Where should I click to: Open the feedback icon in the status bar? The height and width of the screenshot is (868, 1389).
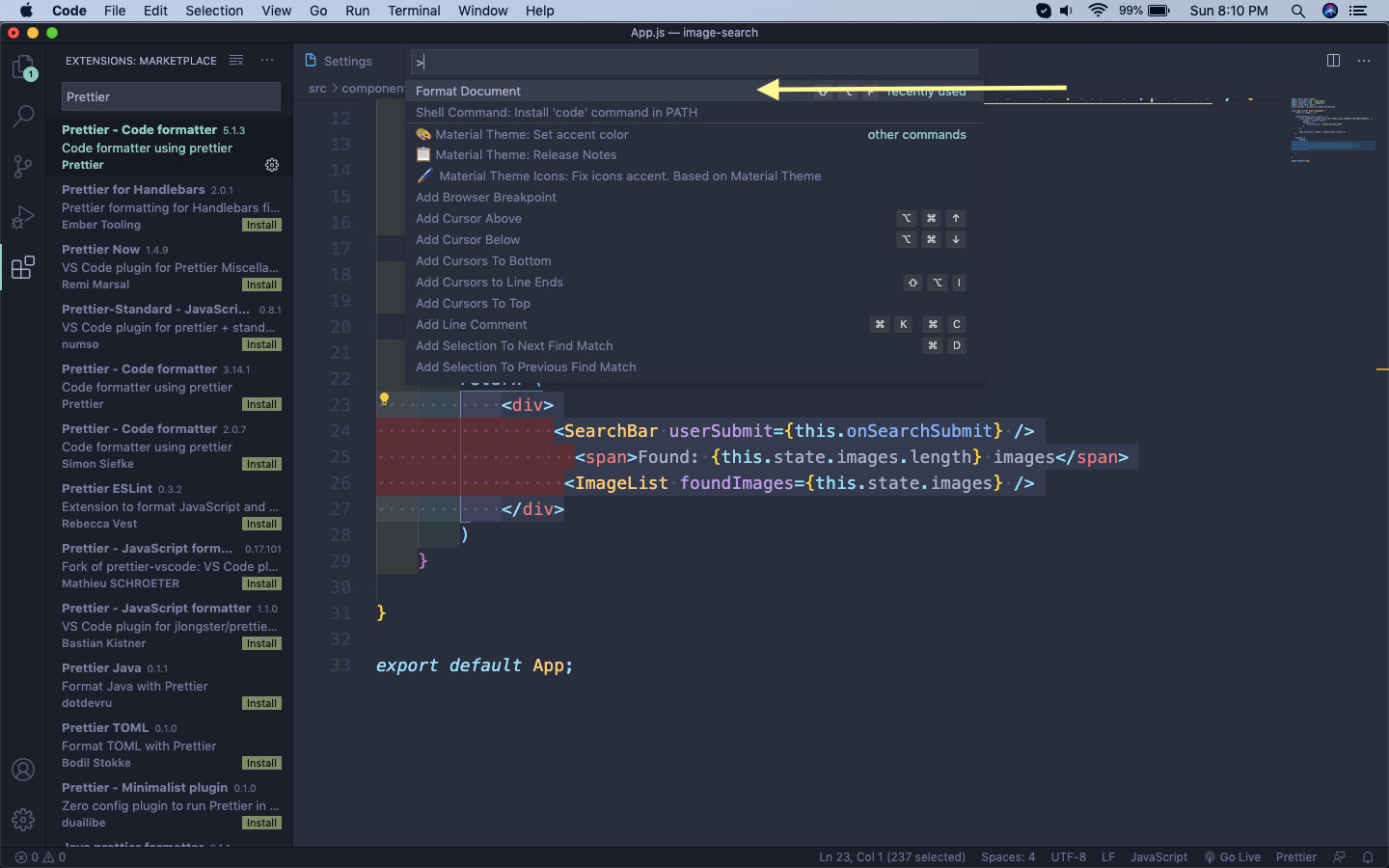[x=1339, y=856]
